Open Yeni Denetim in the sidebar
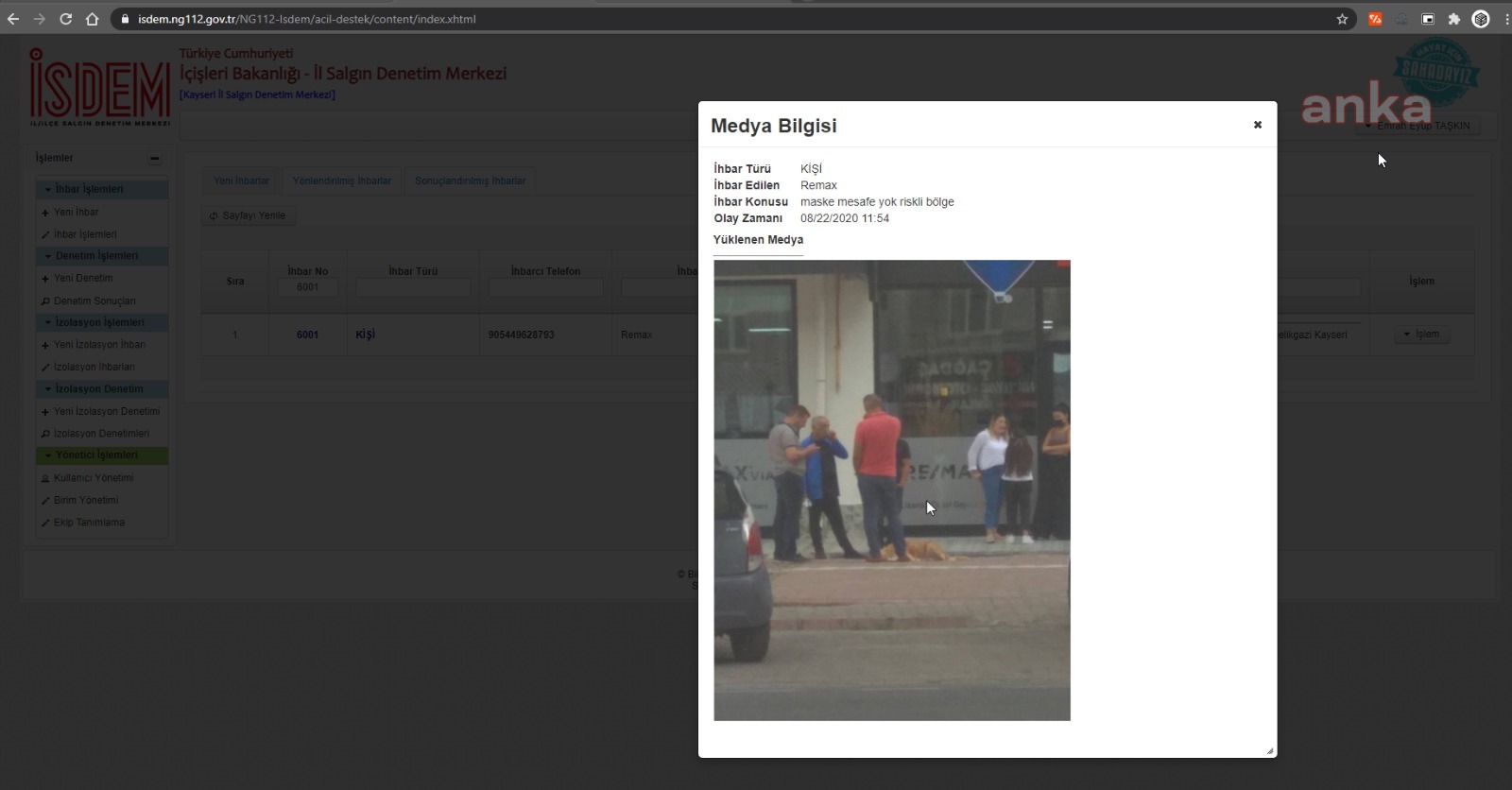This screenshot has height=790, width=1512. pyautogui.click(x=83, y=279)
